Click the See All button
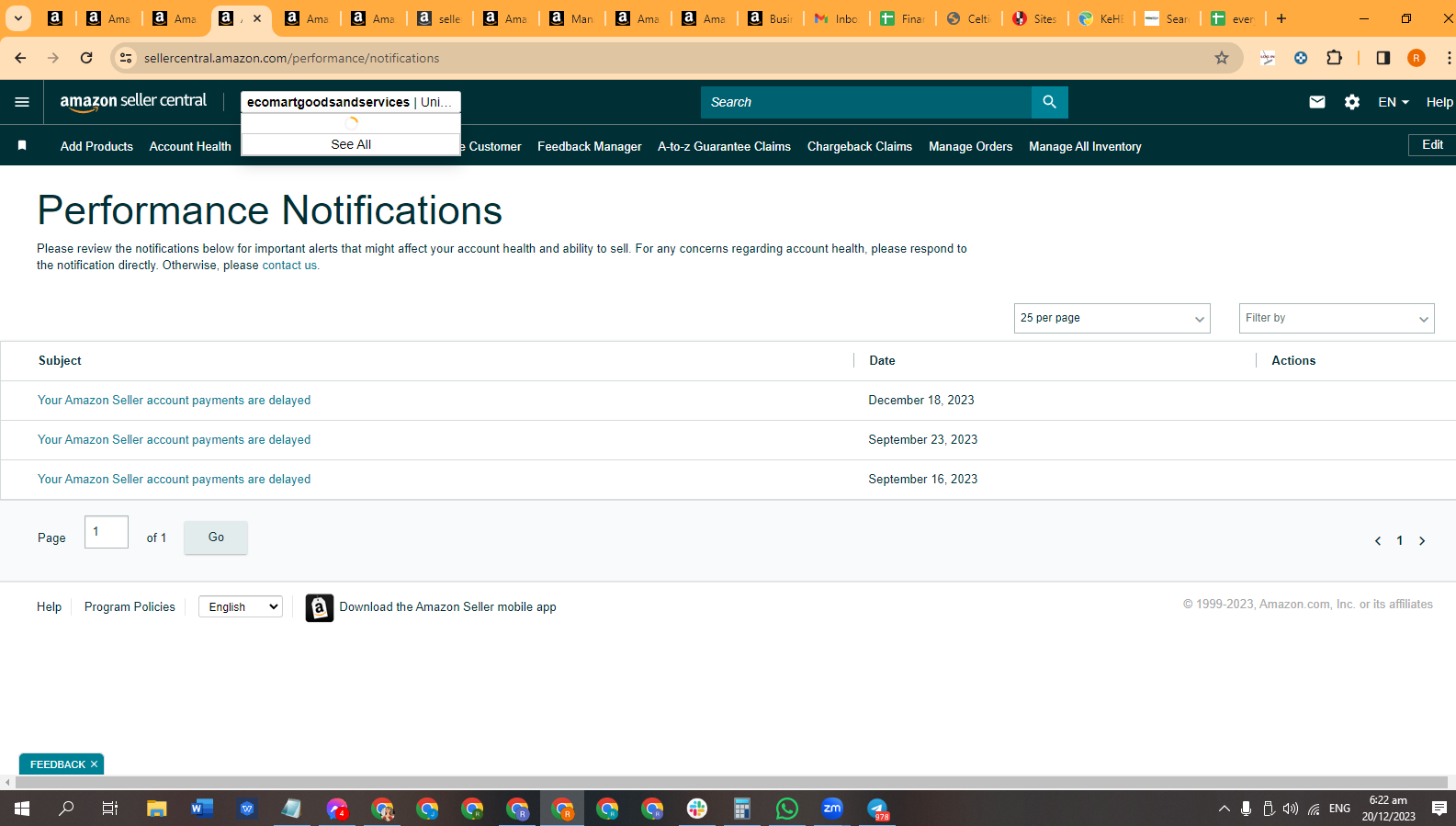This screenshot has width=1456, height=826. click(x=351, y=144)
